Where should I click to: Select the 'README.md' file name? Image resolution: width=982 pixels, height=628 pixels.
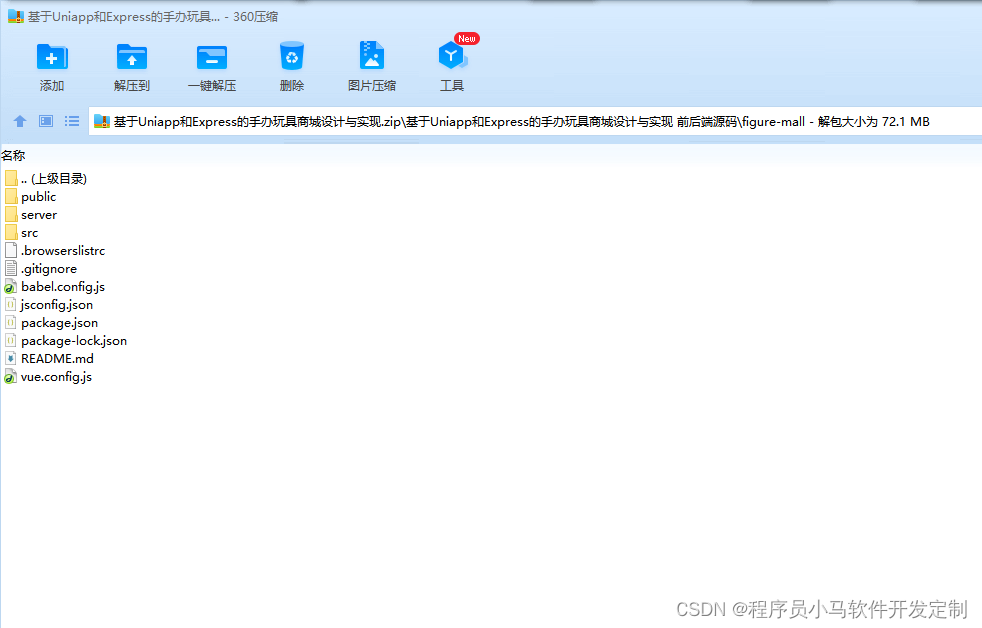57,359
